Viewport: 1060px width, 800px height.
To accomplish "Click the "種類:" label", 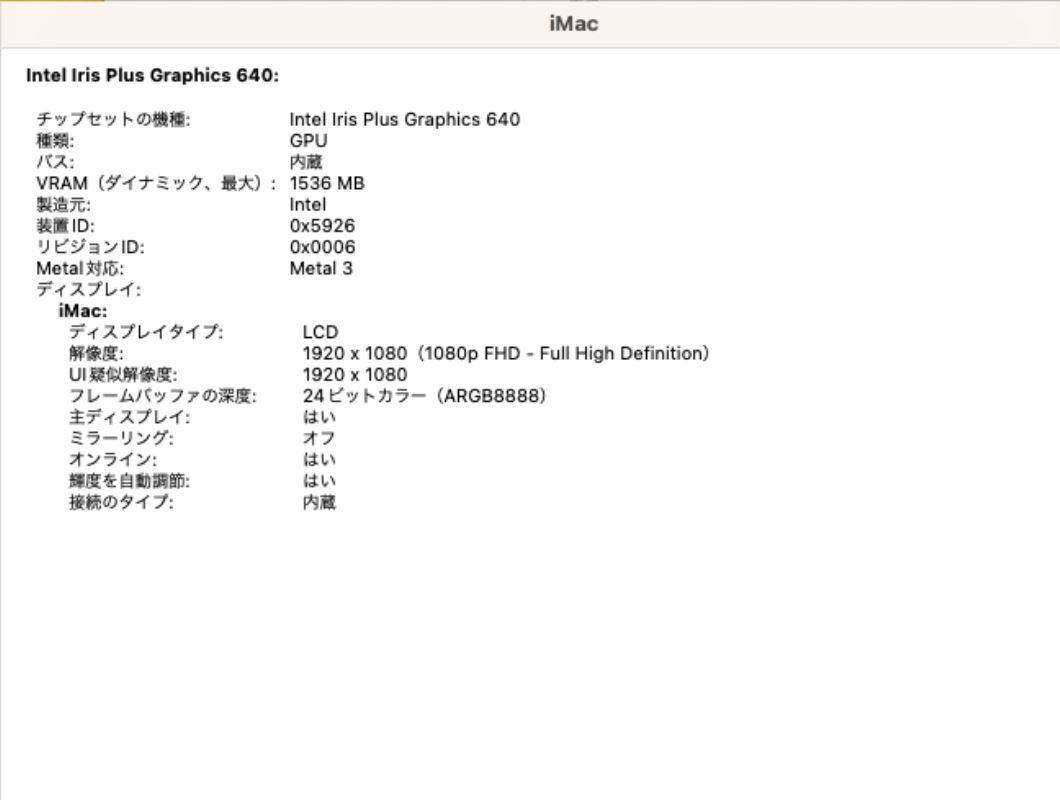I will pyautogui.click(x=55, y=141).
